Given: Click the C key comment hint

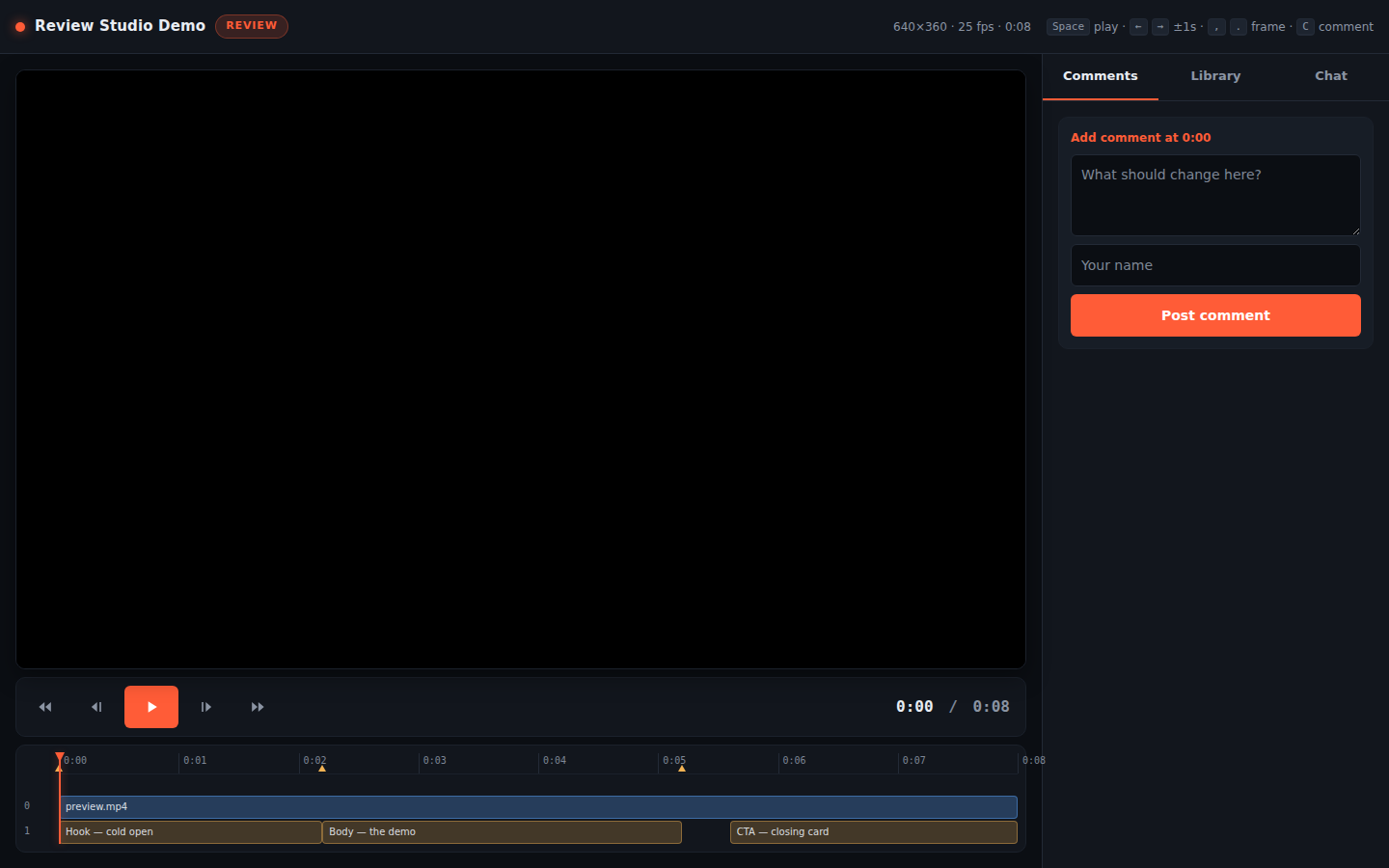Looking at the screenshot, I should click(x=1305, y=27).
